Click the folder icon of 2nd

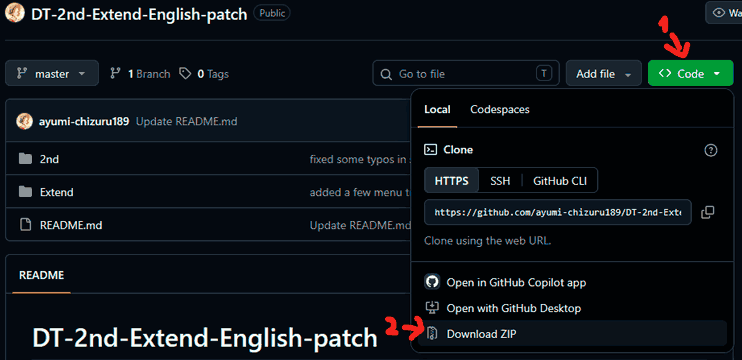tap(25, 159)
